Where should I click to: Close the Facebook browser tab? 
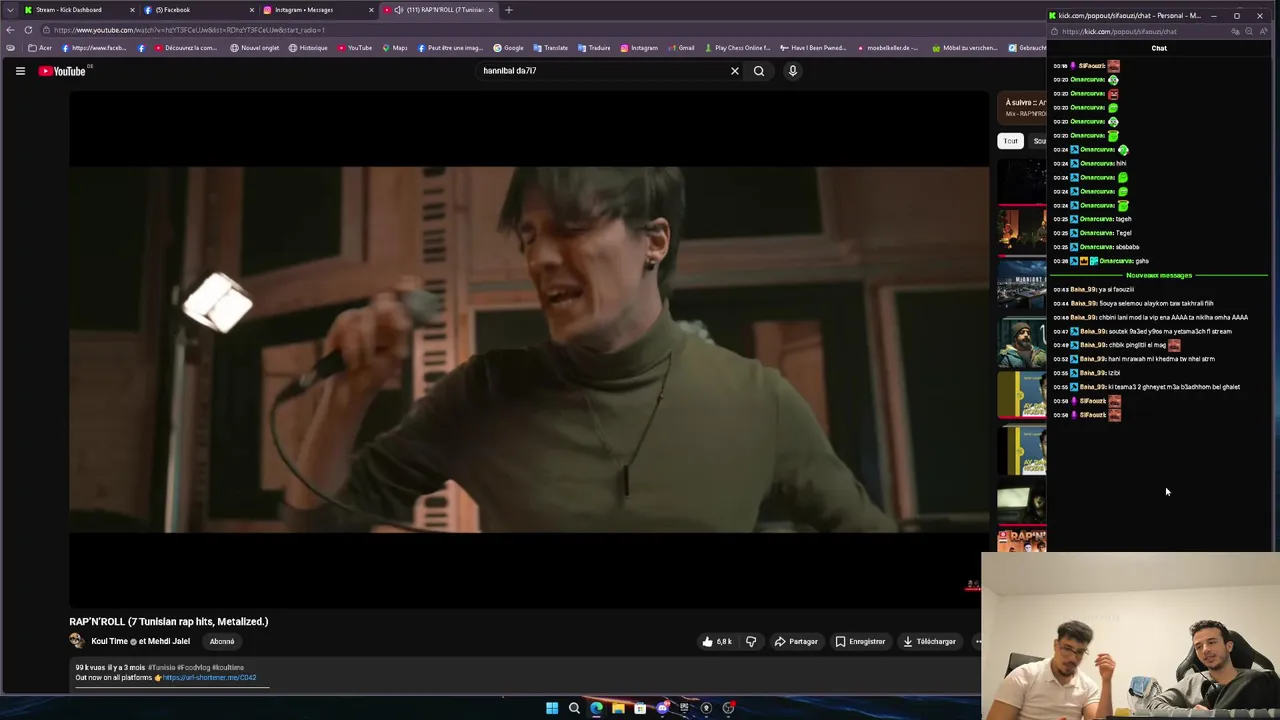point(252,10)
